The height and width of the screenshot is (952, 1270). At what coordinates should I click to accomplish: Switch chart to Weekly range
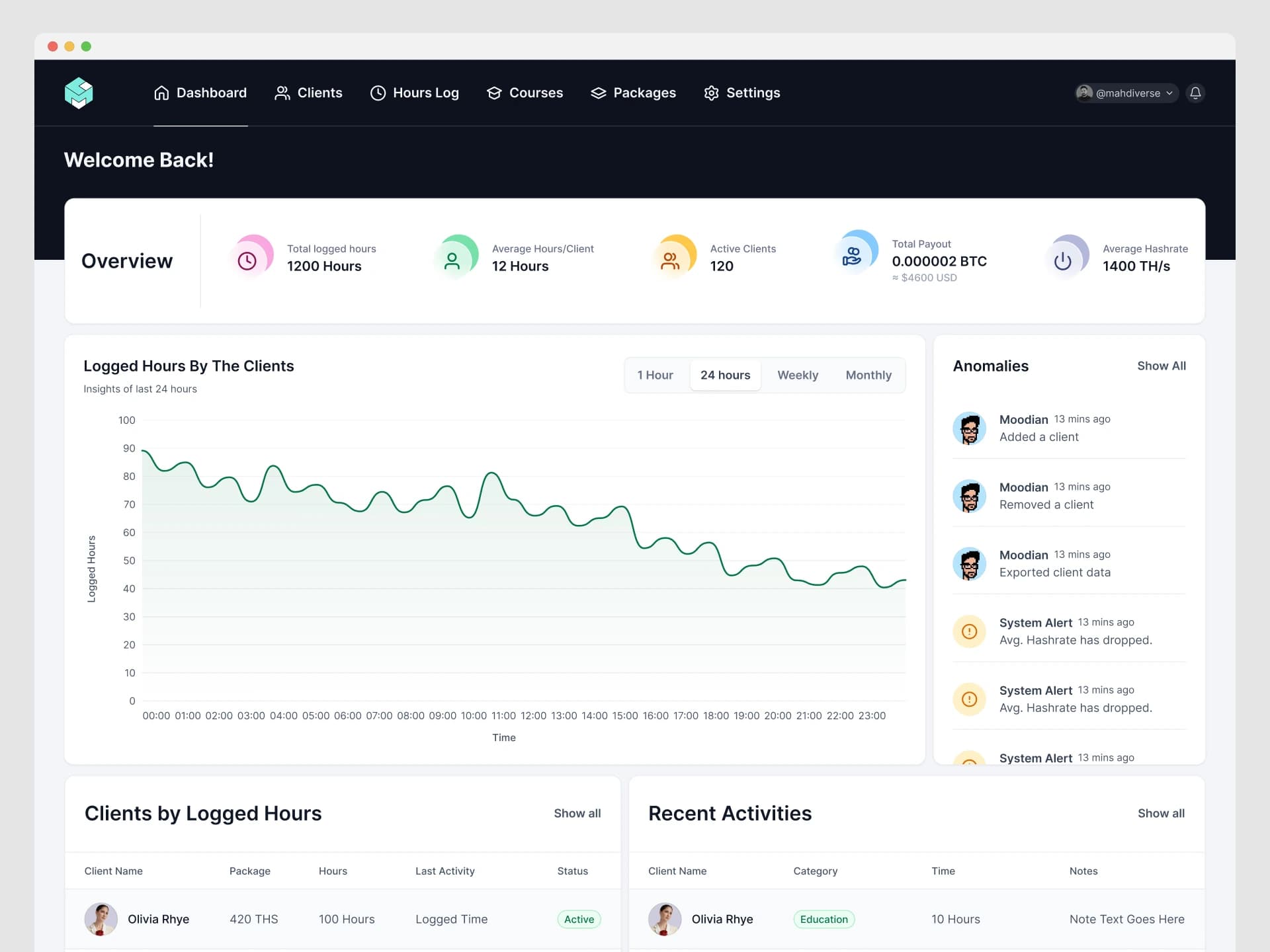pos(798,376)
